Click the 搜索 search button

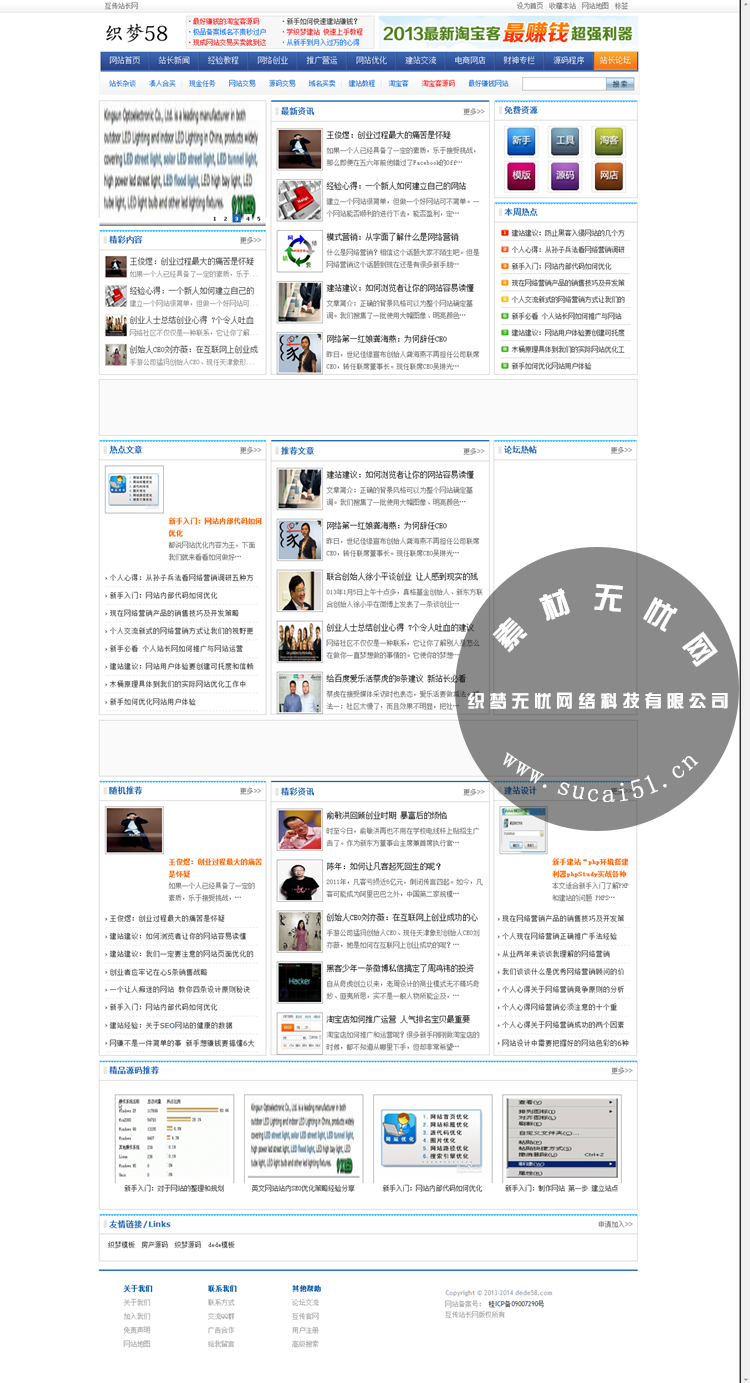pos(621,84)
